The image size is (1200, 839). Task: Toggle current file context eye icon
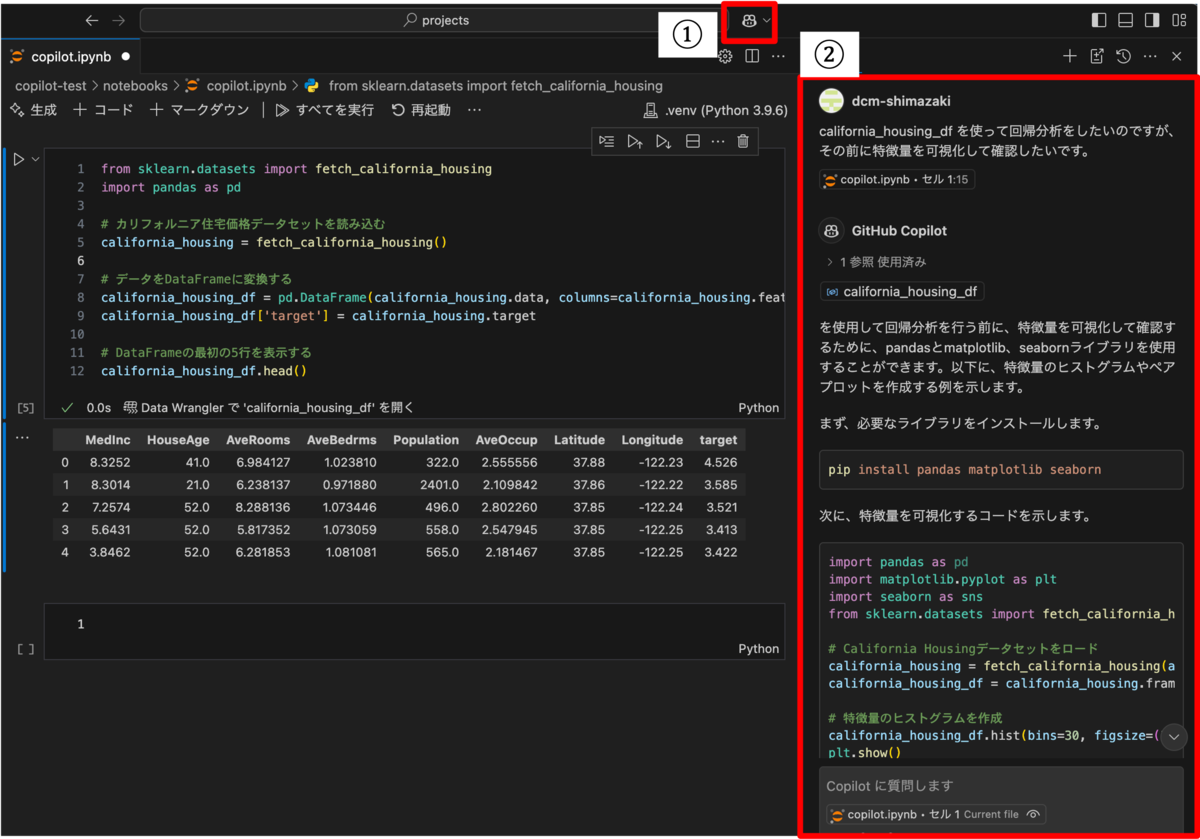[1034, 815]
